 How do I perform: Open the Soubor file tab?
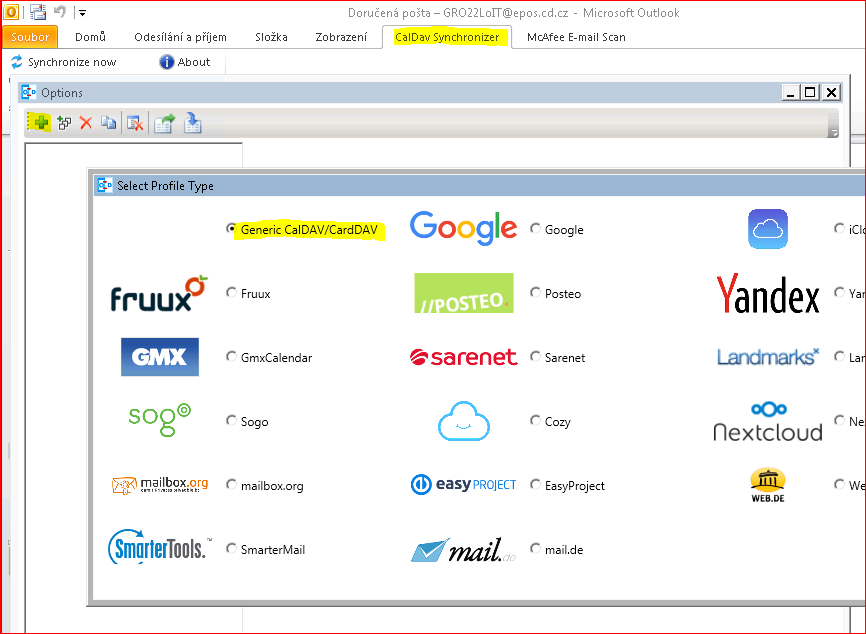(30, 37)
